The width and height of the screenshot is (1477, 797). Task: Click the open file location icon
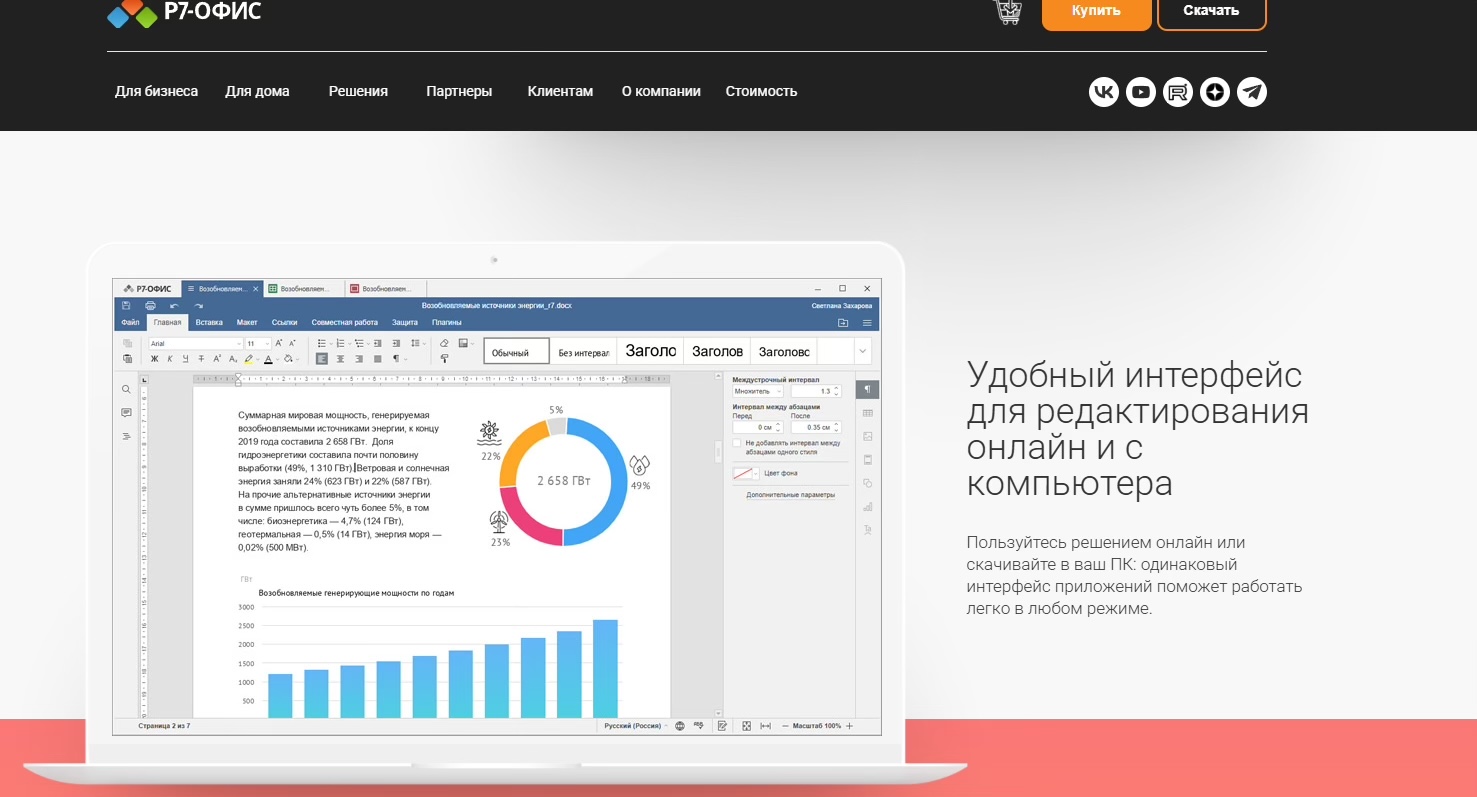[x=843, y=323]
